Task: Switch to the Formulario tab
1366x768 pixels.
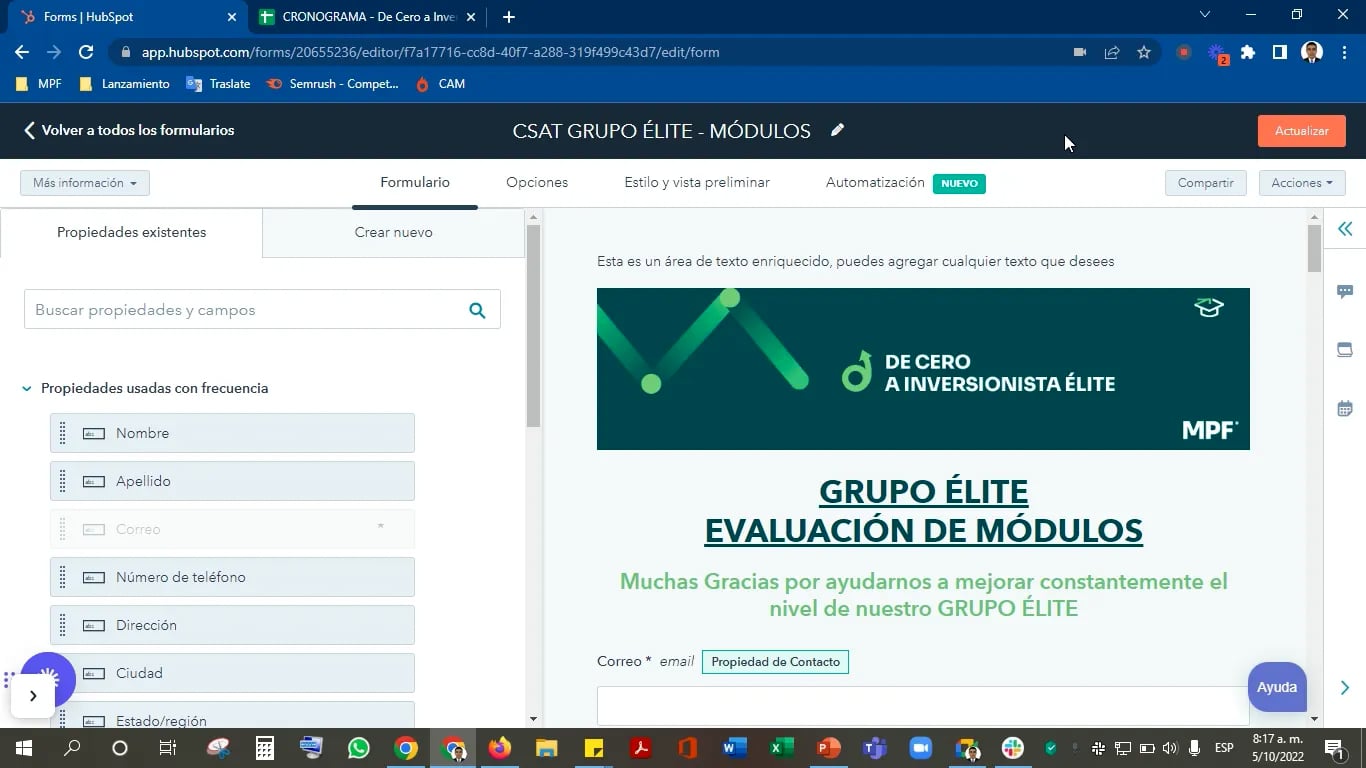Action: [x=415, y=183]
